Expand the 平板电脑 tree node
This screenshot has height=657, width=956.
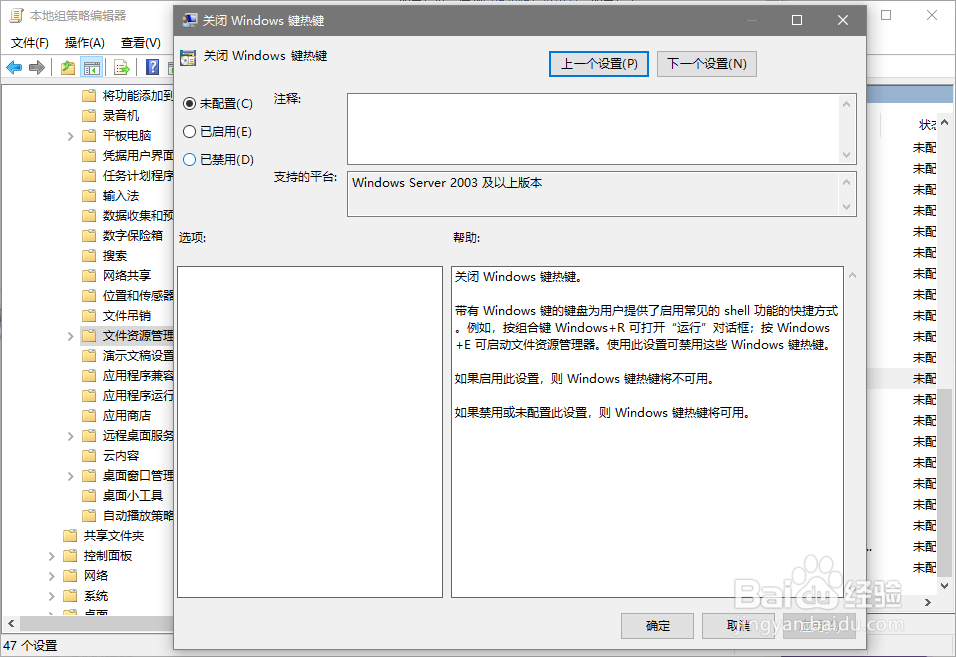[70, 136]
